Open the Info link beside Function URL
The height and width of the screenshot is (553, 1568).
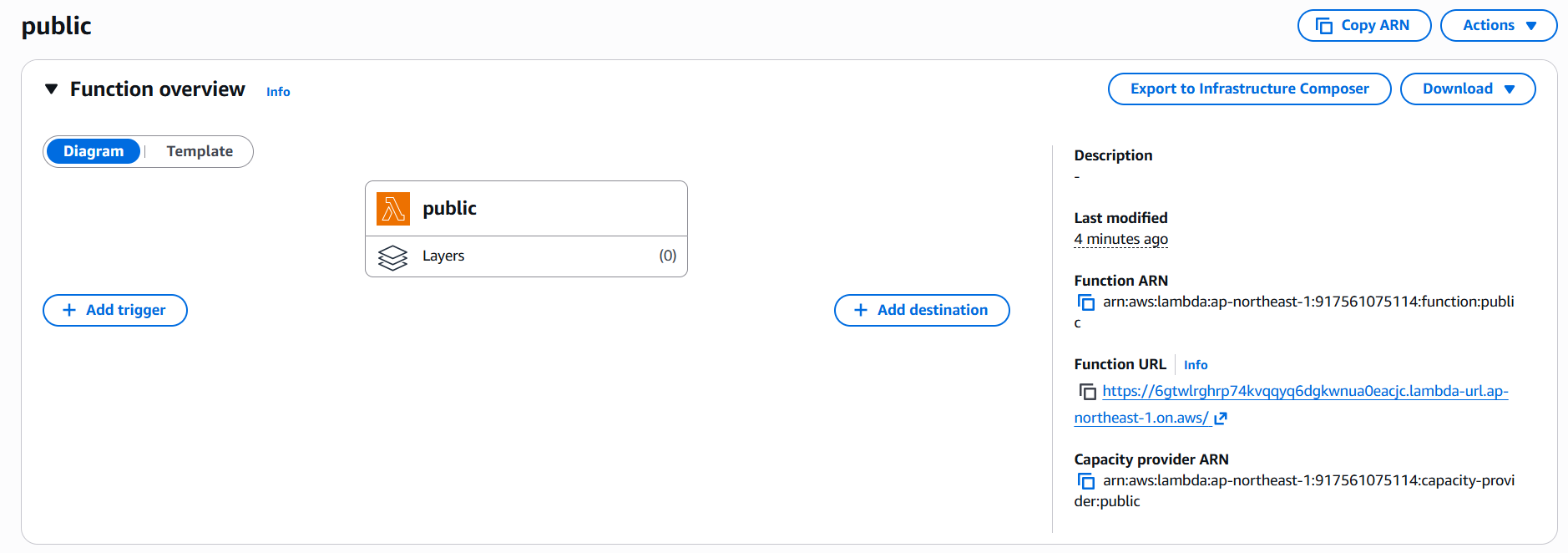(x=1195, y=365)
